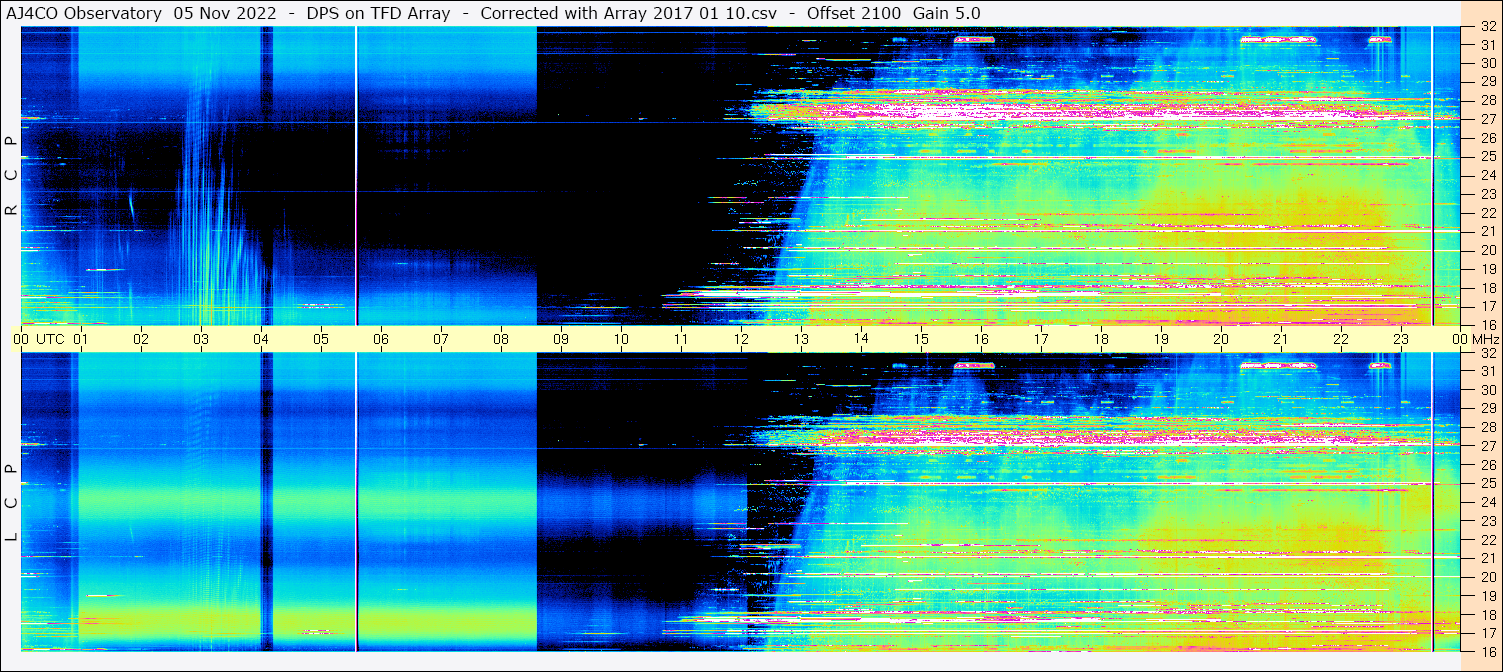Click the '14' hour mark on the time axis

861,339
